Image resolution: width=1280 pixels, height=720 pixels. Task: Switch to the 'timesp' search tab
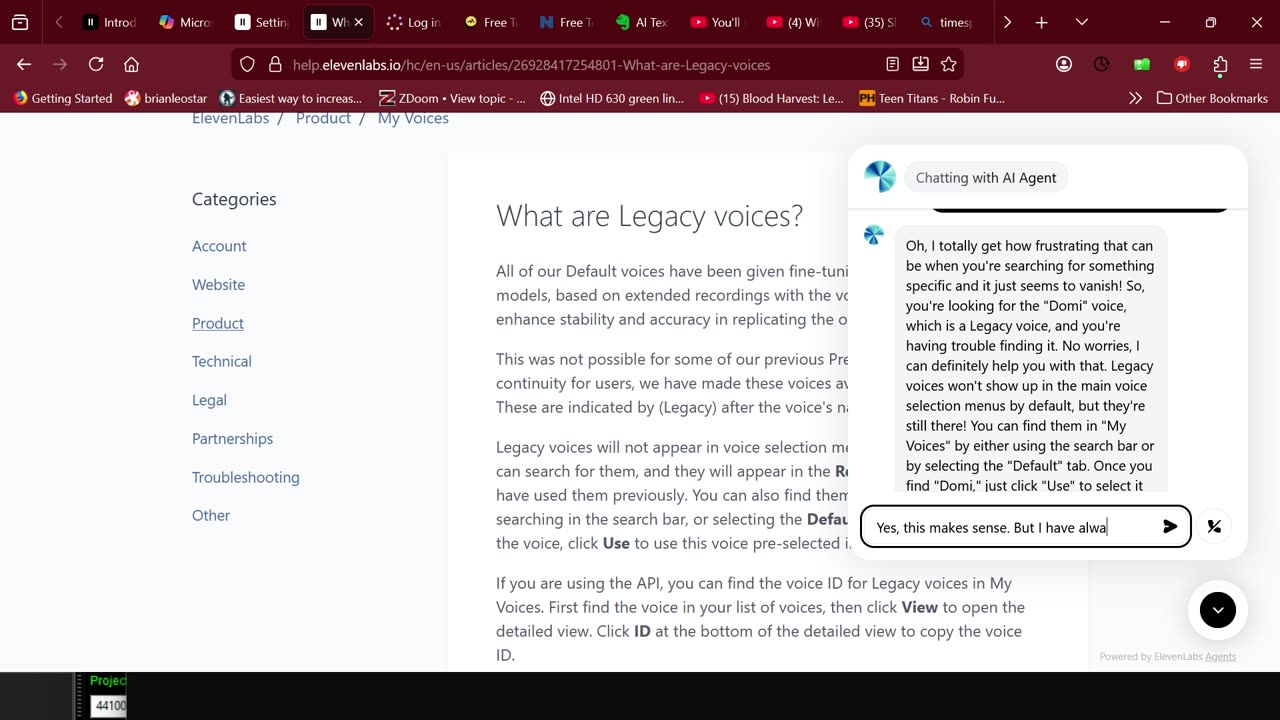click(x=946, y=22)
